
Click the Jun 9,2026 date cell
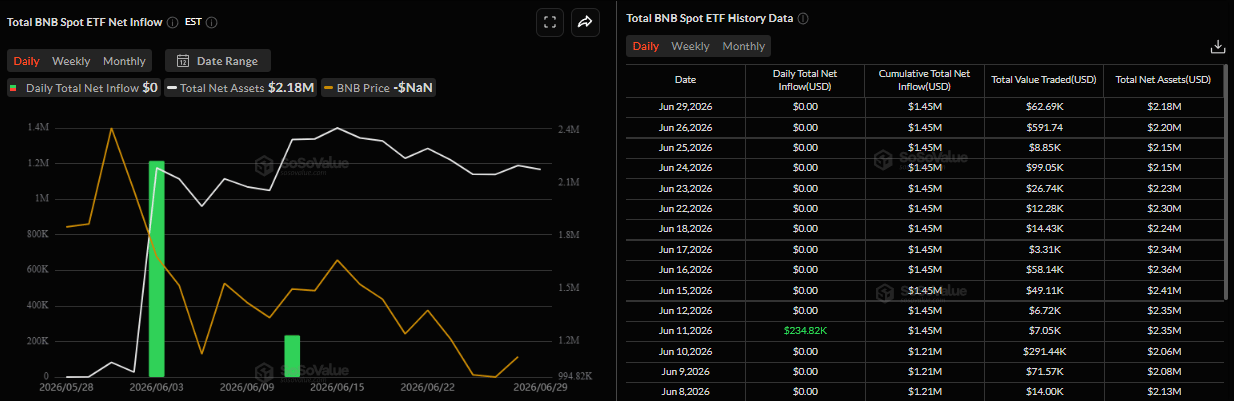[685, 372]
